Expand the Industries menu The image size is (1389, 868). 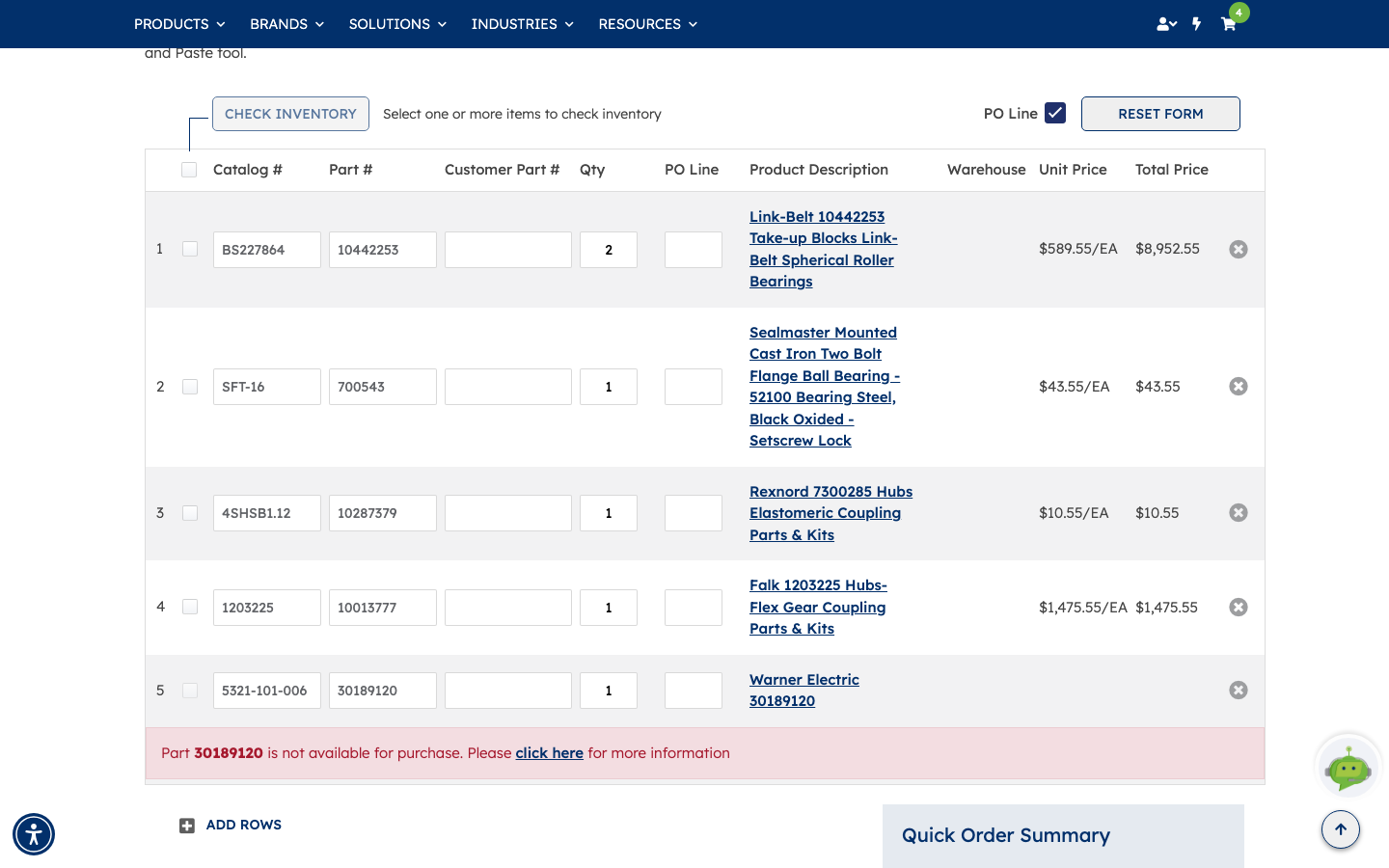tap(522, 24)
